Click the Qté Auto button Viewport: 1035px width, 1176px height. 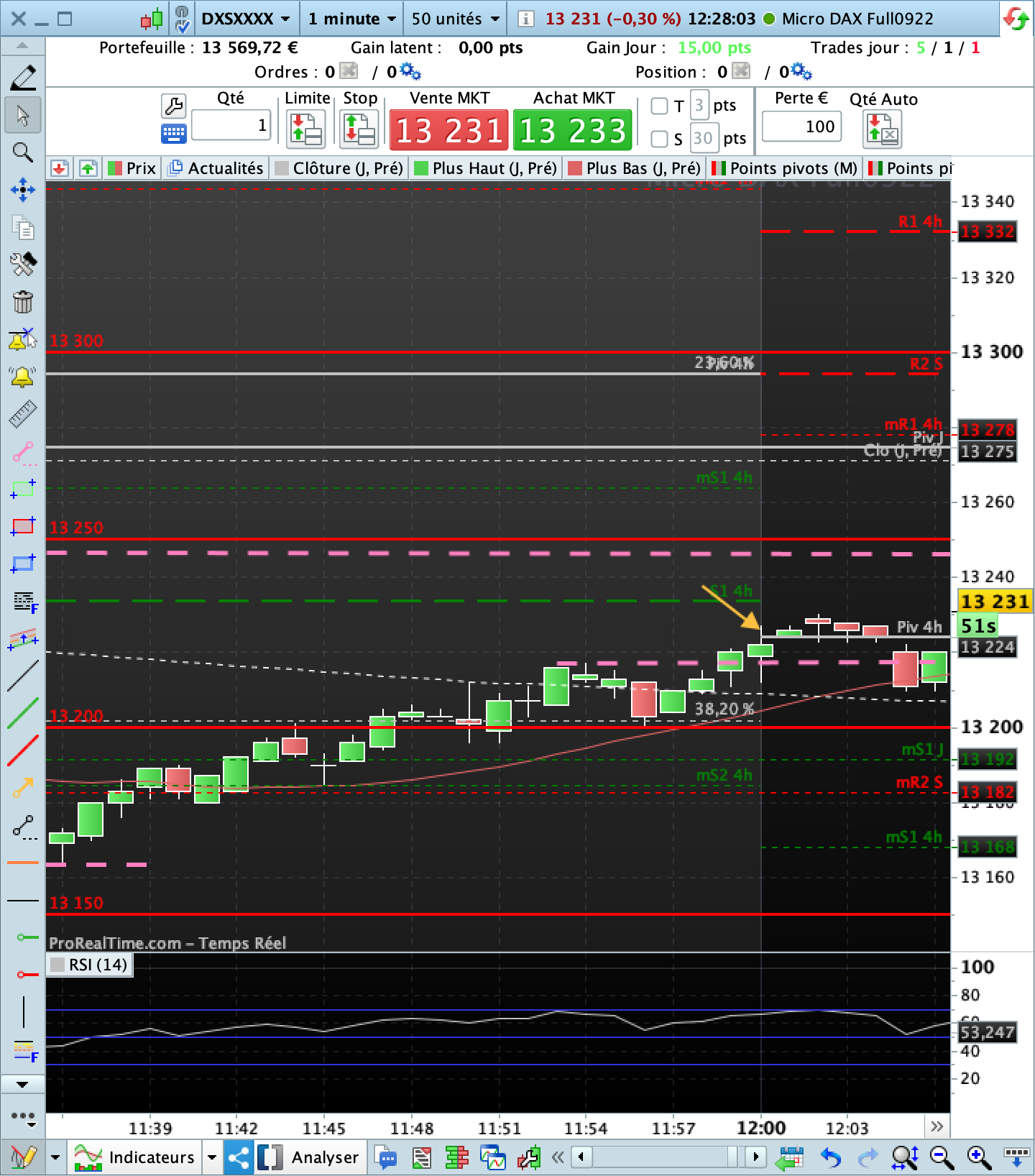coord(883,130)
